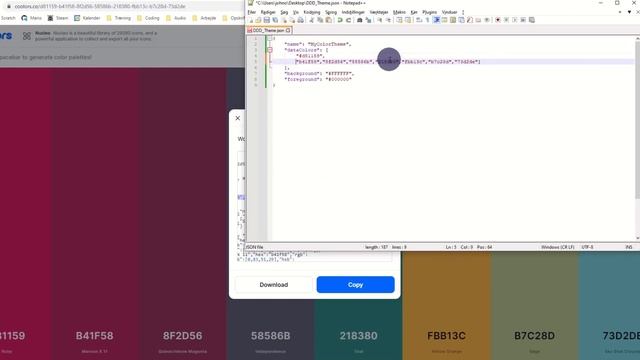
Task: Click the Save Recorded Macro icon
Action: [531, 20]
